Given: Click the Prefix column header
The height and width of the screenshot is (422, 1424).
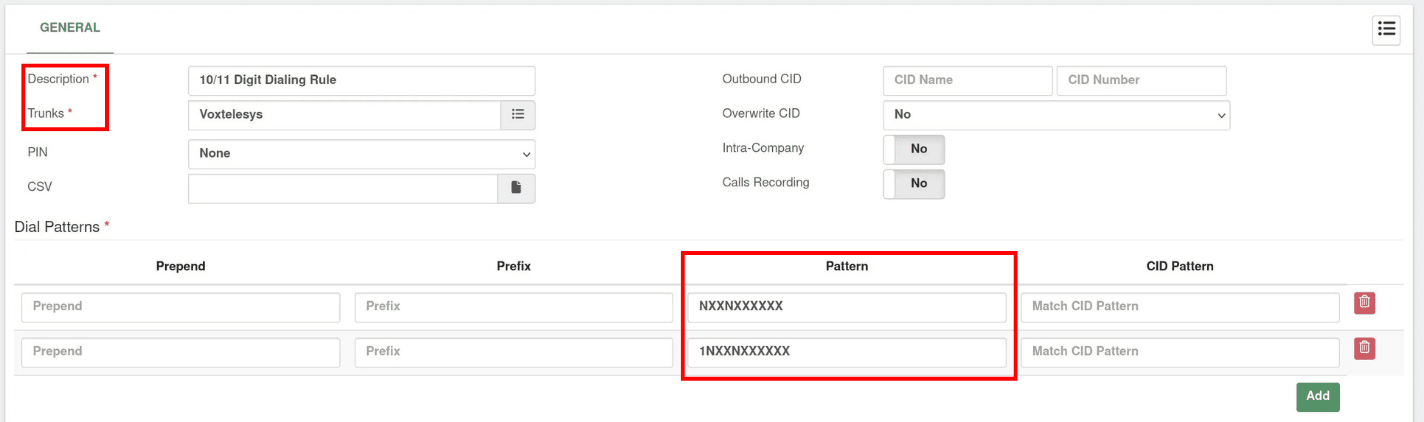Looking at the screenshot, I should pos(514,267).
